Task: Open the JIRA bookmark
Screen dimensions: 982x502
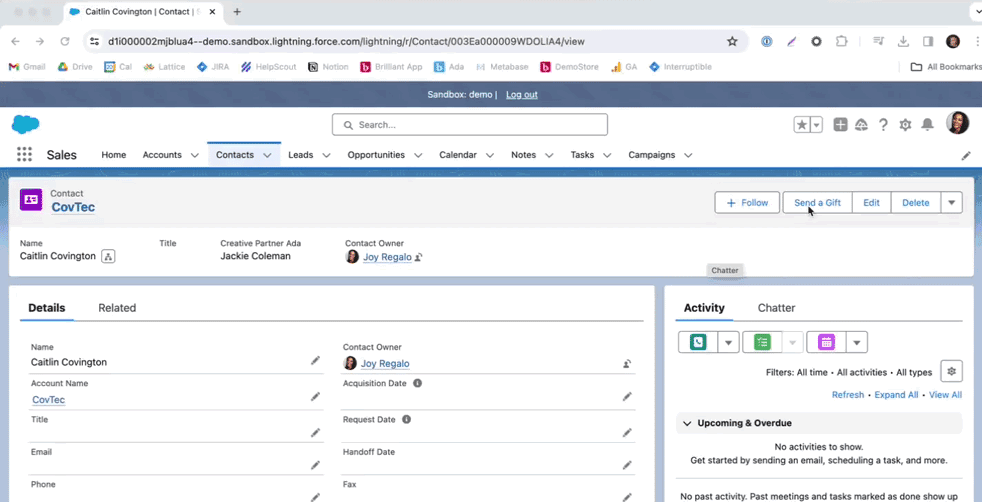Action: [x=213, y=67]
